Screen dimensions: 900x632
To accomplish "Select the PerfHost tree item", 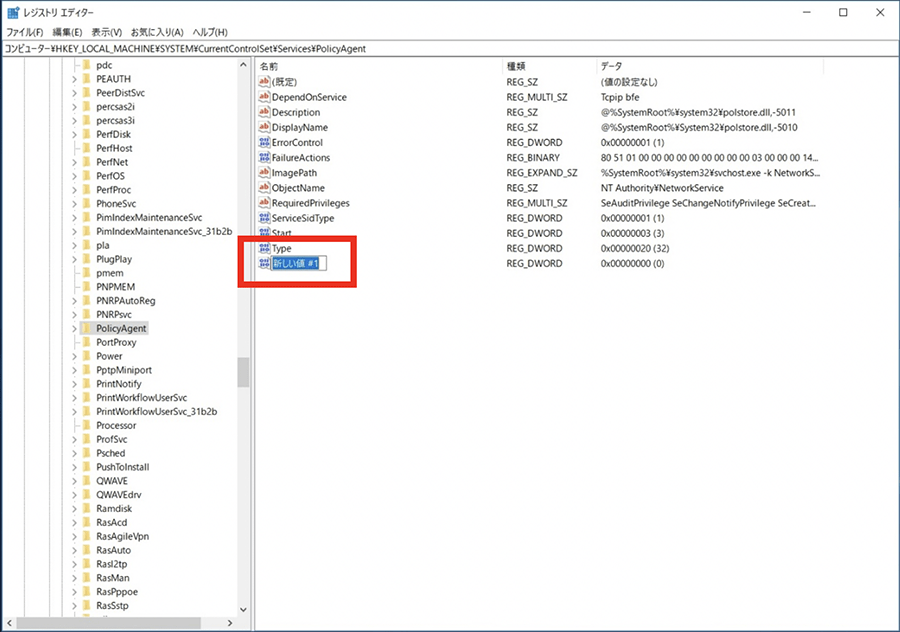I will point(114,148).
